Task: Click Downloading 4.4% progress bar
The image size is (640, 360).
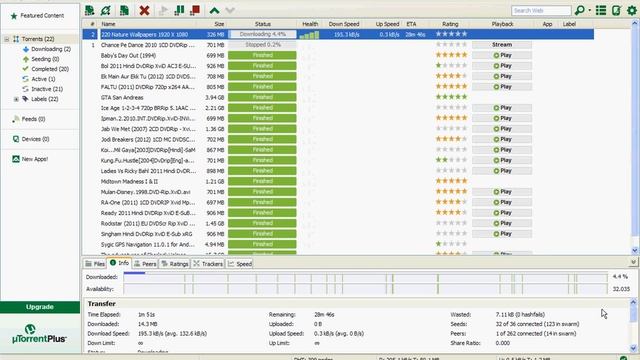Action: tap(262, 34)
